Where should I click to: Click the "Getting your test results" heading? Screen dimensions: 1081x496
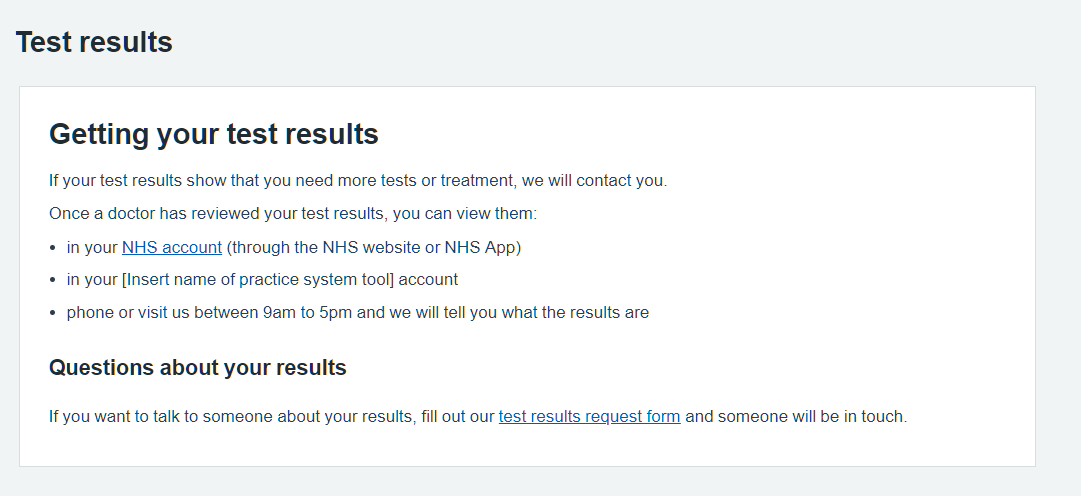[213, 134]
